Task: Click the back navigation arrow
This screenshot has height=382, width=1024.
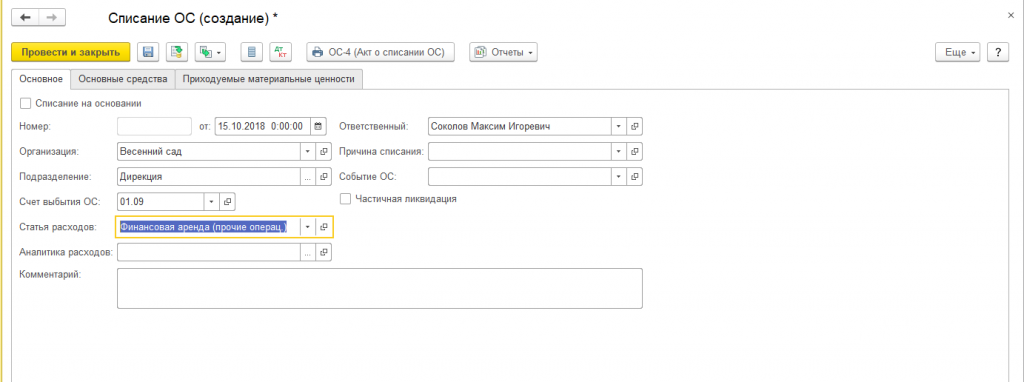Action: tap(25, 18)
